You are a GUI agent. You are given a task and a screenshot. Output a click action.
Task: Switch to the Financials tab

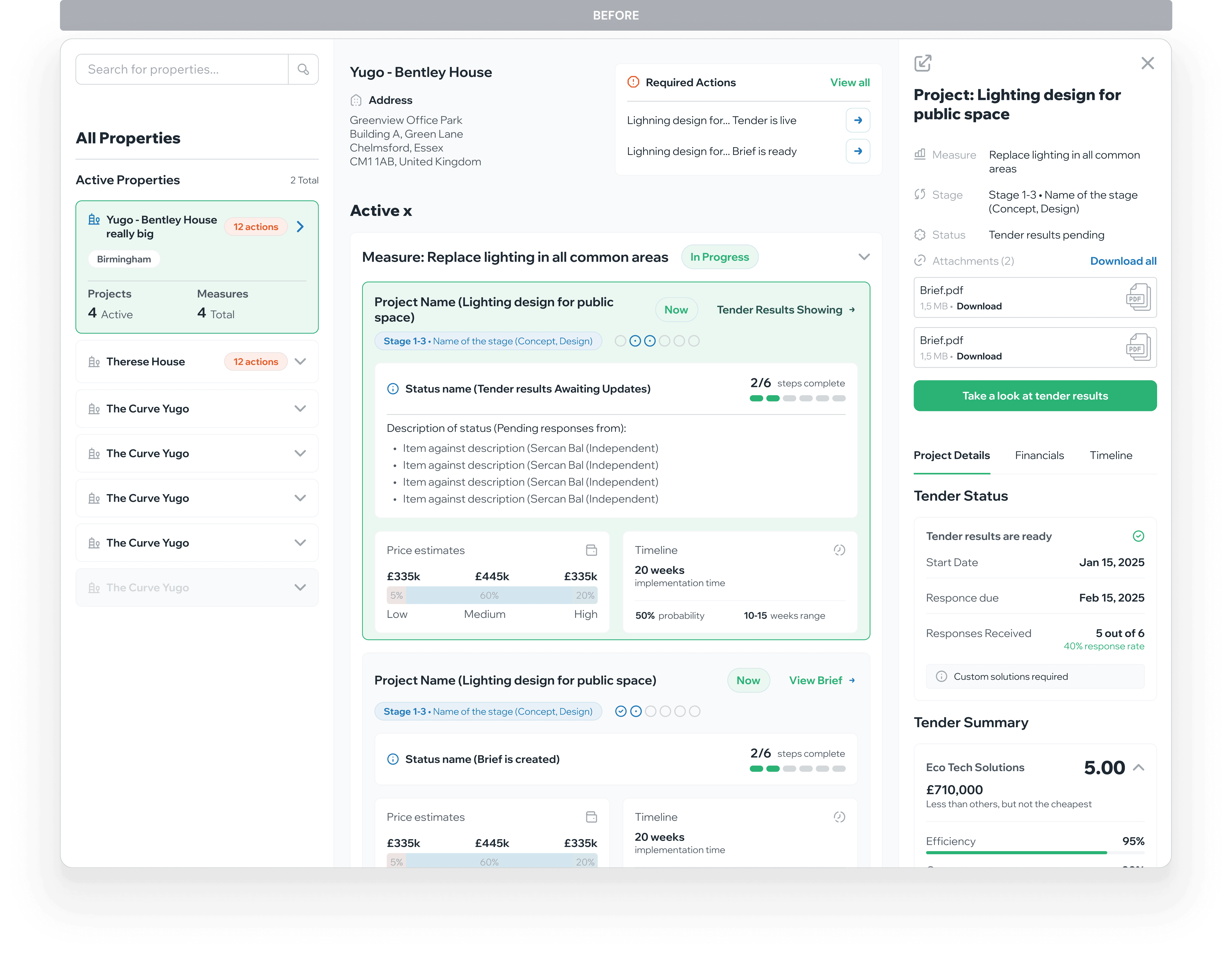[1039, 455]
